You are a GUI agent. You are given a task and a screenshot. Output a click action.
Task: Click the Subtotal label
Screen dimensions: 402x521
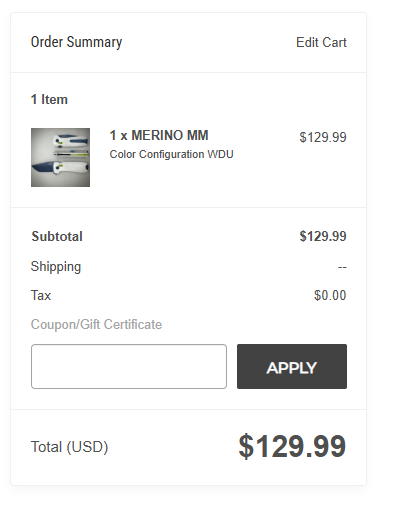click(x=57, y=236)
